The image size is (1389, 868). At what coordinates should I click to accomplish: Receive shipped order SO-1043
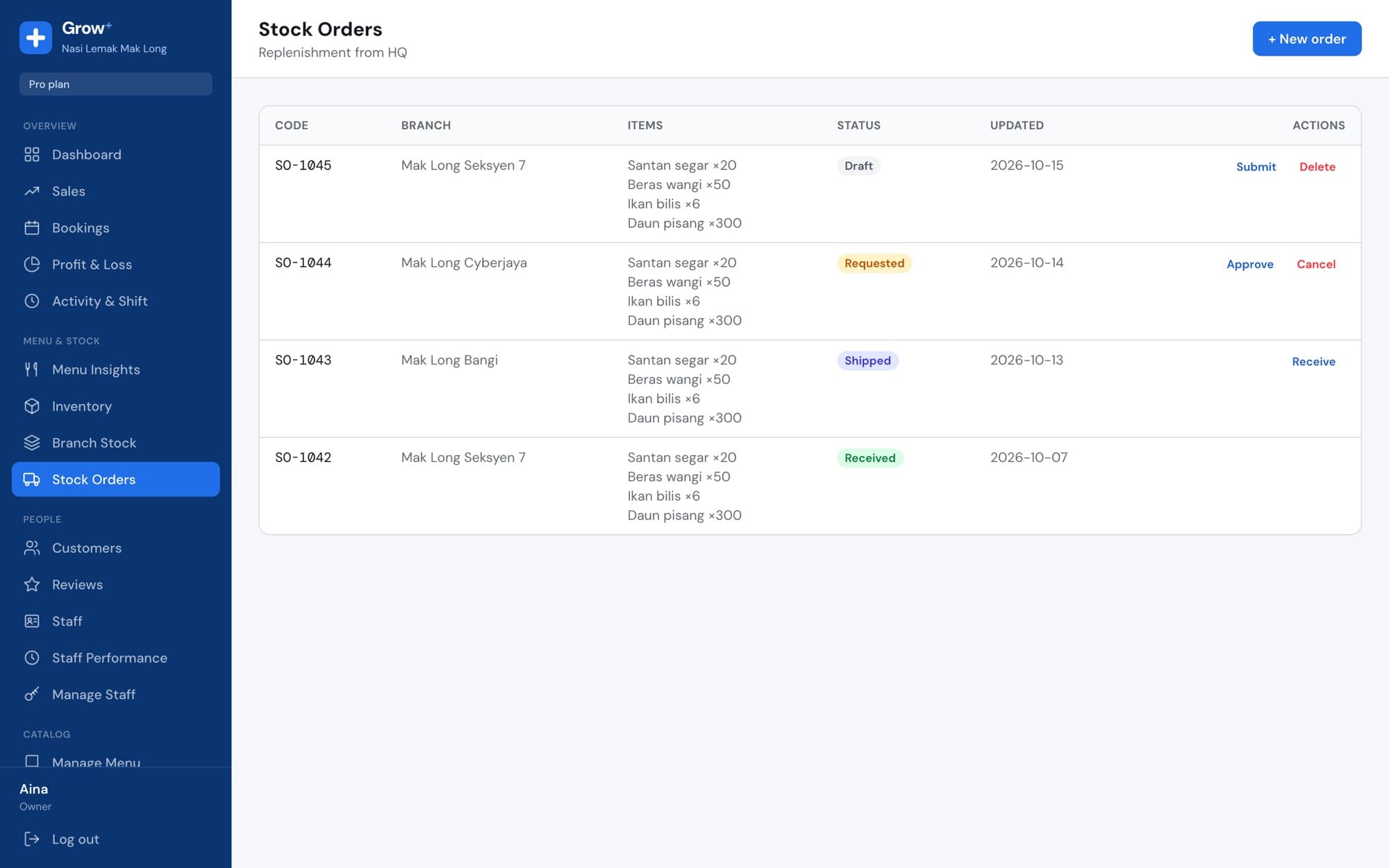(1313, 361)
